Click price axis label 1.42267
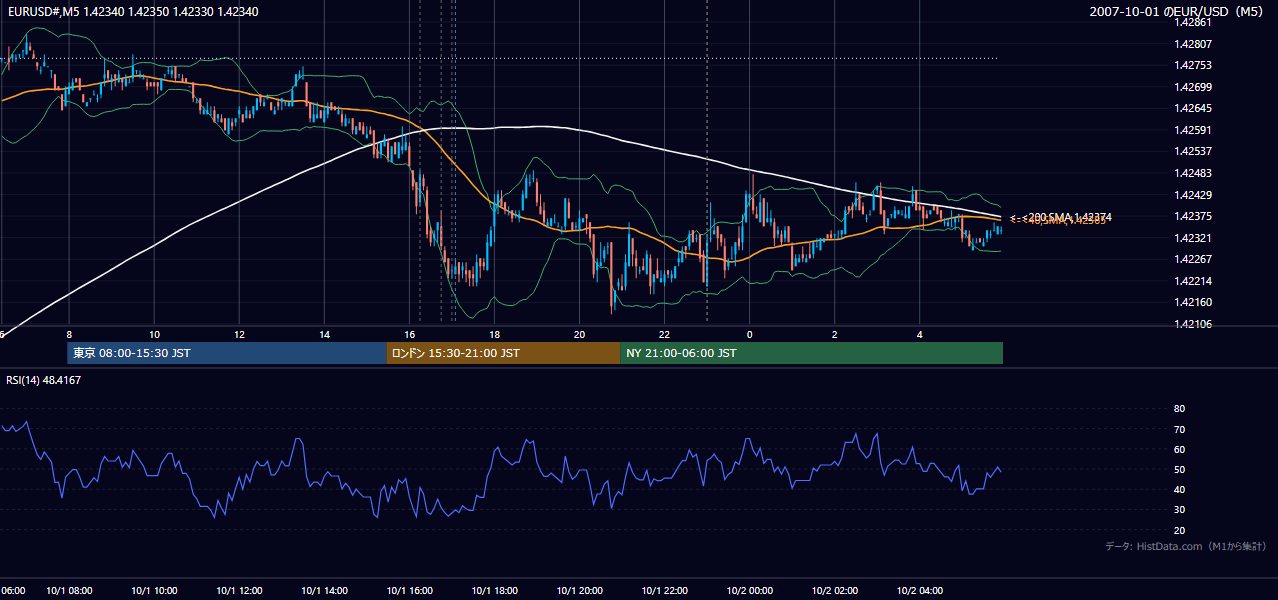Viewport: 1278px width, 600px height. click(1193, 259)
